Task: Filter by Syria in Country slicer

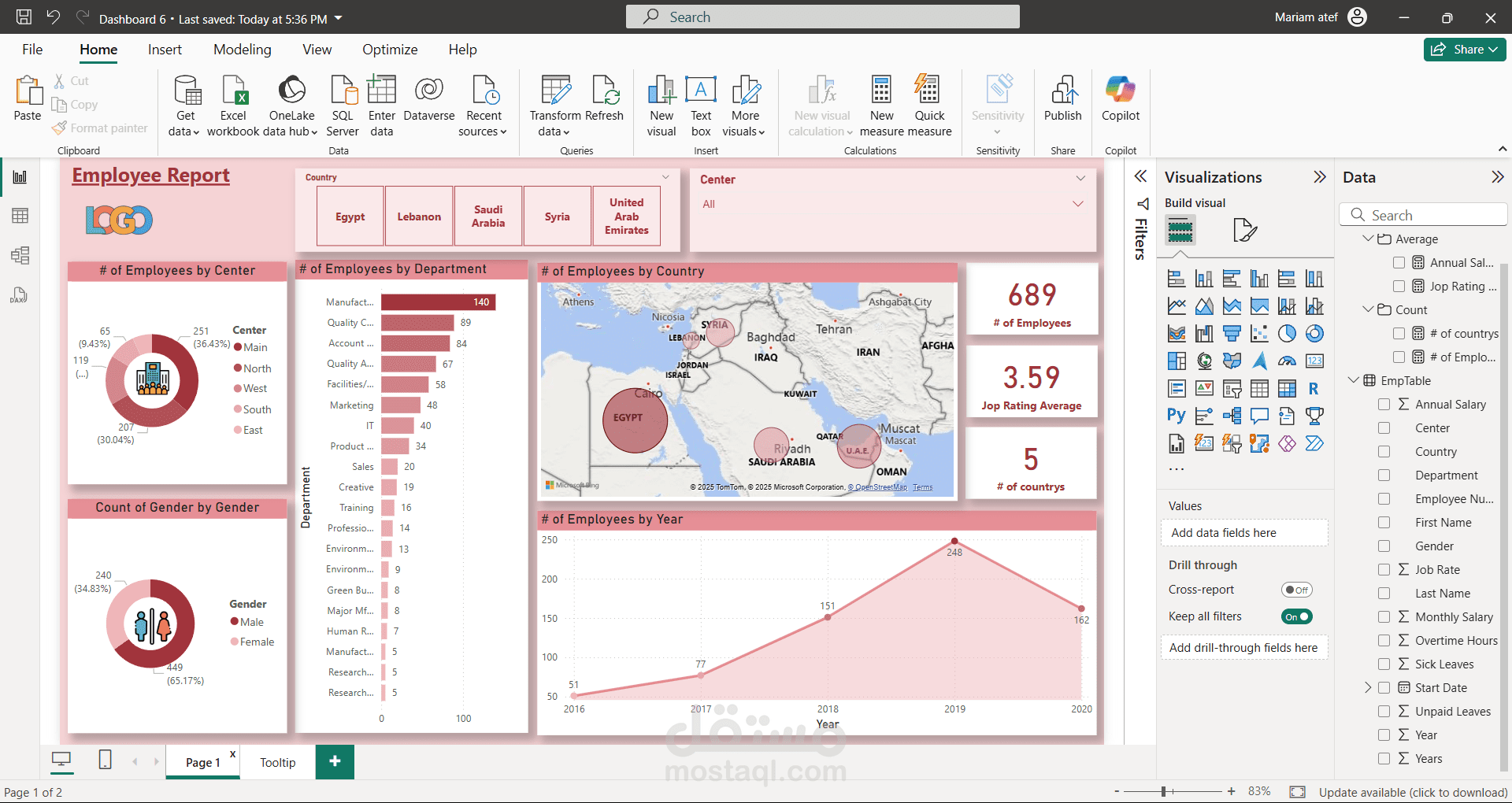Action: (x=557, y=216)
